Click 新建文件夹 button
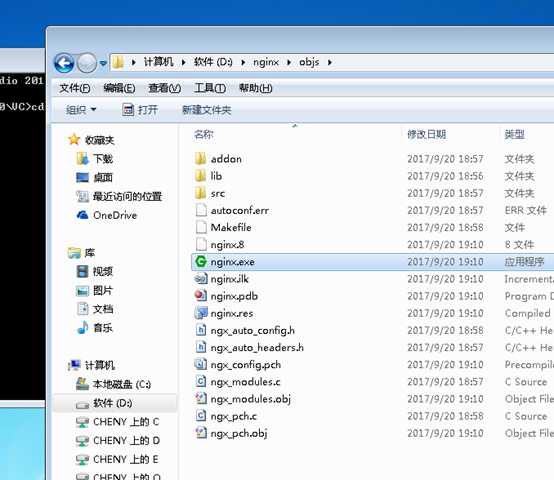The image size is (554, 480). point(207,110)
